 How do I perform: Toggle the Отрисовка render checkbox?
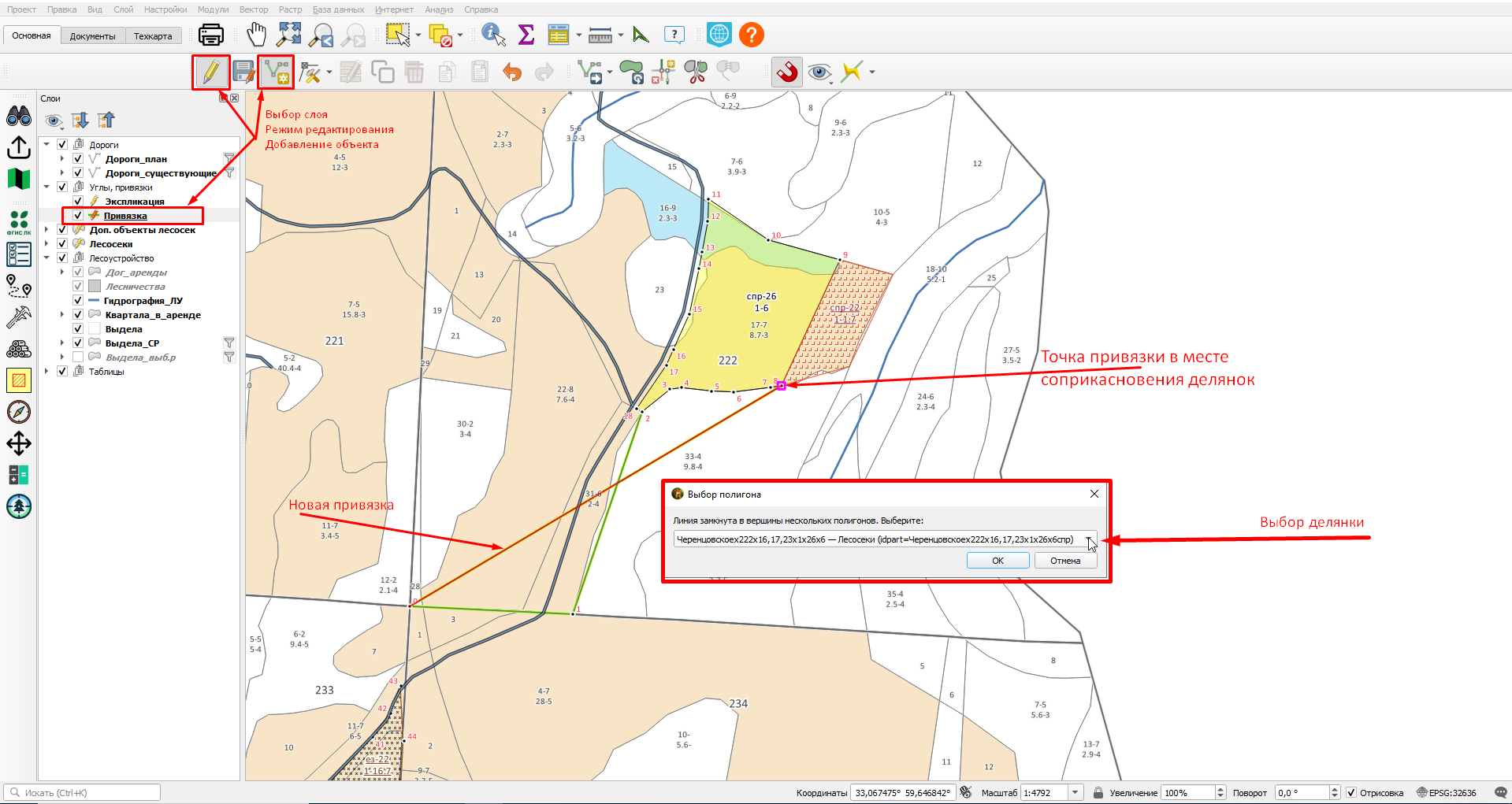(1351, 793)
